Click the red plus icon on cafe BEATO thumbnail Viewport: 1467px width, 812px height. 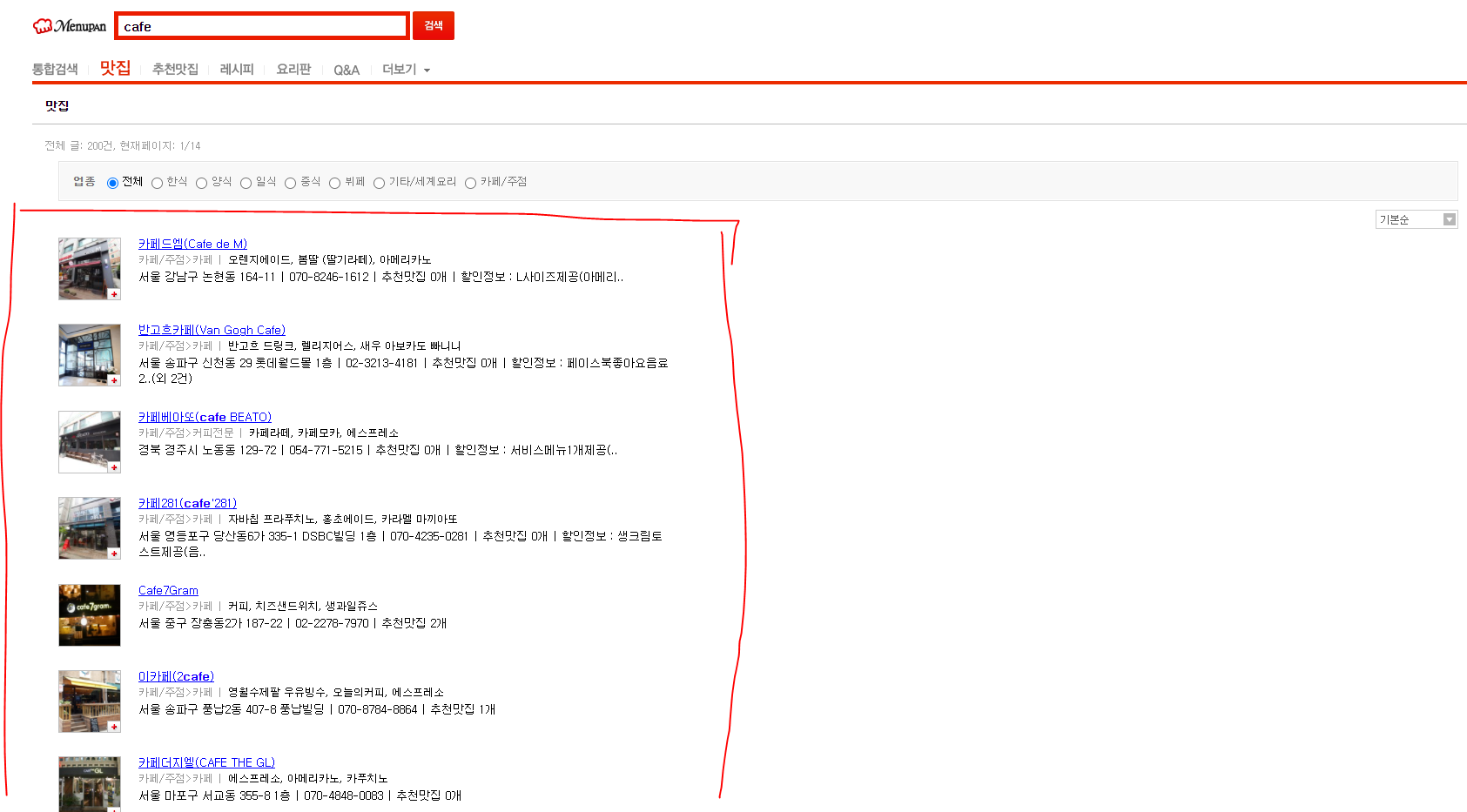click(114, 467)
